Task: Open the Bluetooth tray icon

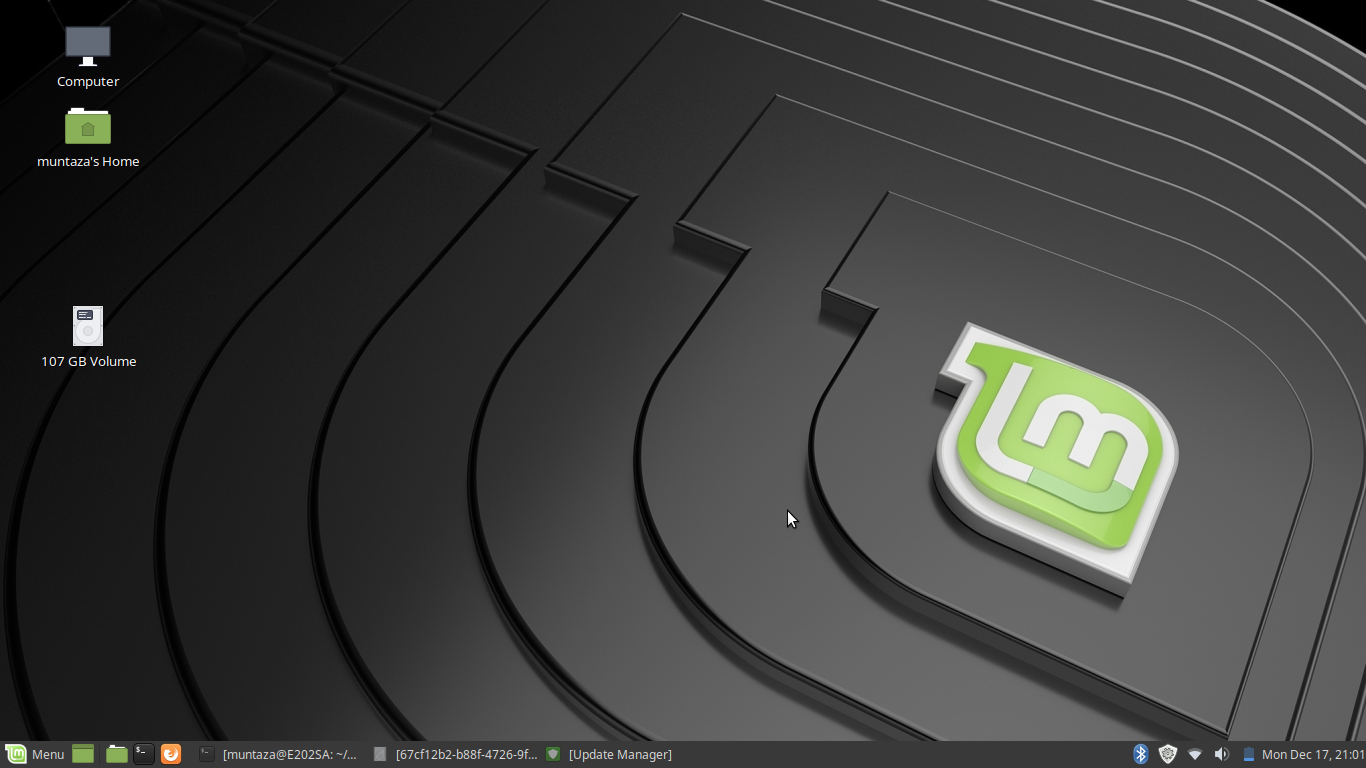Action: click(1140, 754)
